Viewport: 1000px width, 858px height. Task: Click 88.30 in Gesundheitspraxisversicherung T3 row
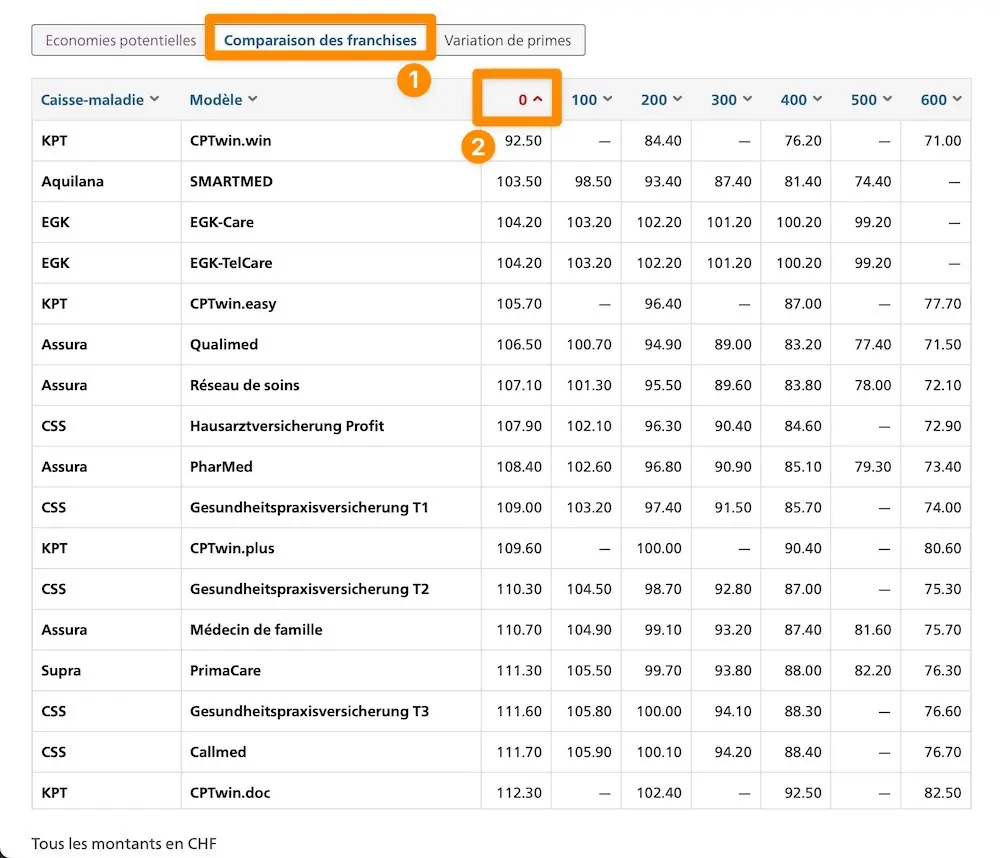(803, 712)
